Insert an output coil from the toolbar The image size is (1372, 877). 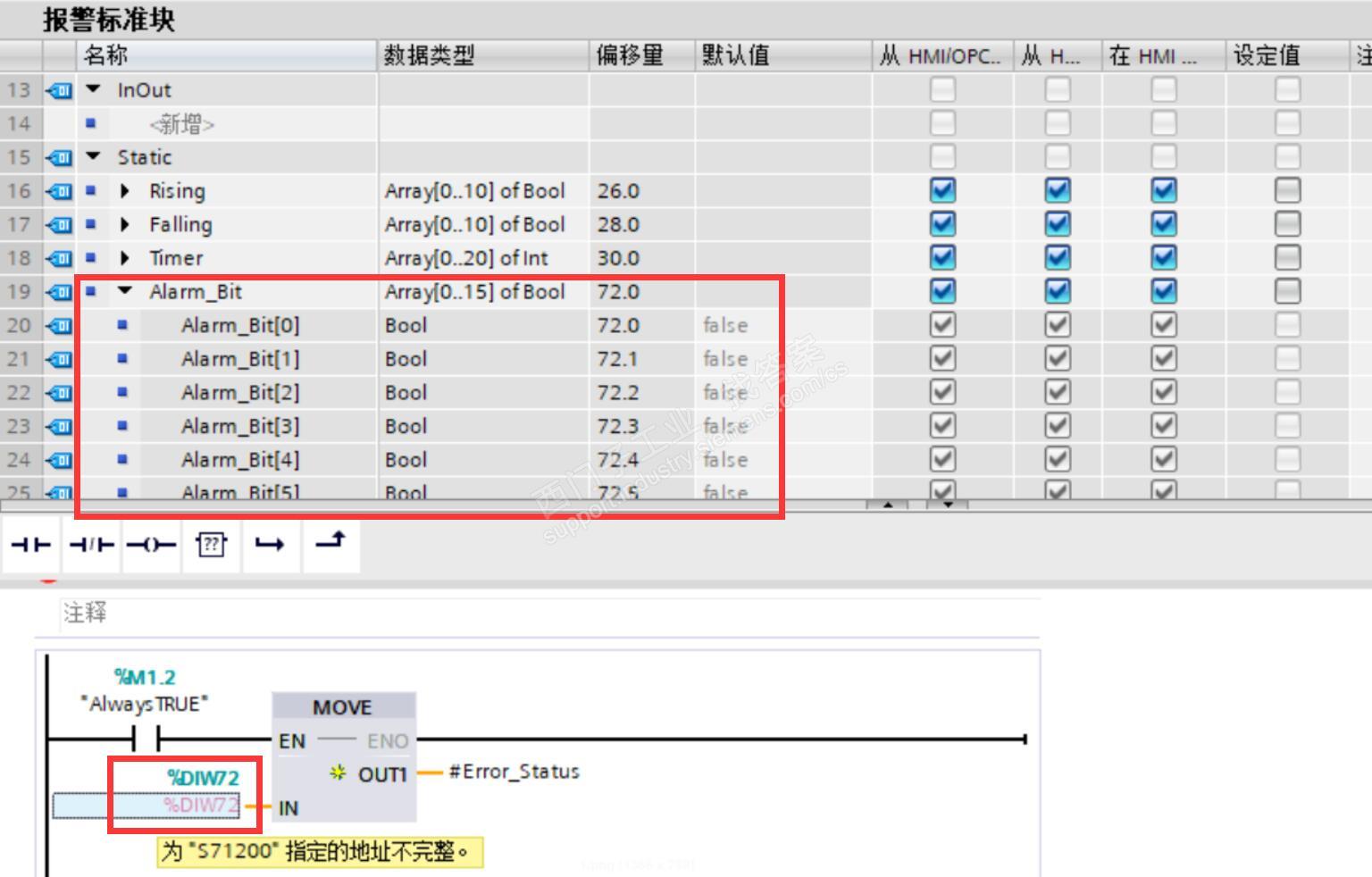click(x=151, y=544)
